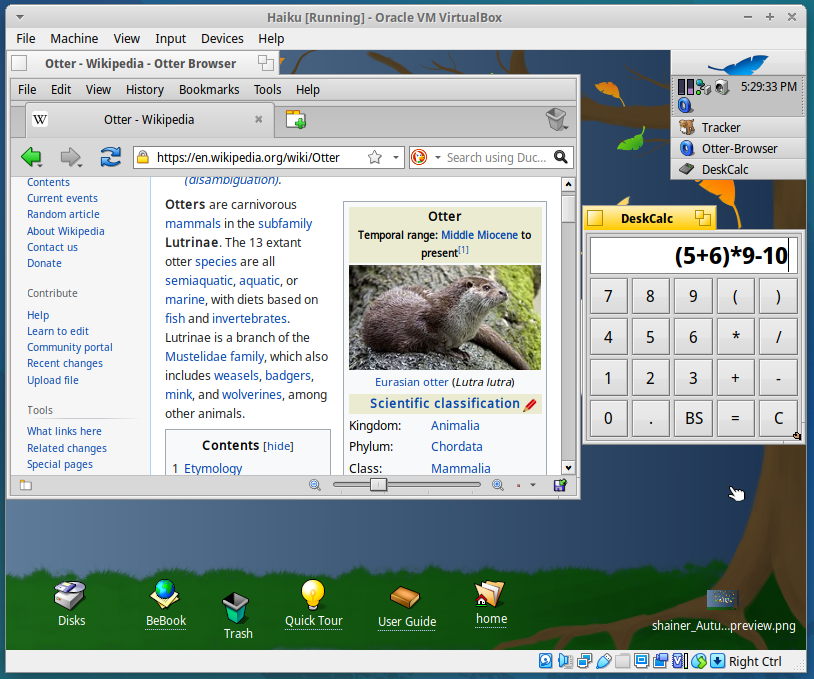Image resolution: width=814 pixels, height=679 pixels.
Task: Select DeskCalc in the Deskbar
Action: (x=738, y=169)
